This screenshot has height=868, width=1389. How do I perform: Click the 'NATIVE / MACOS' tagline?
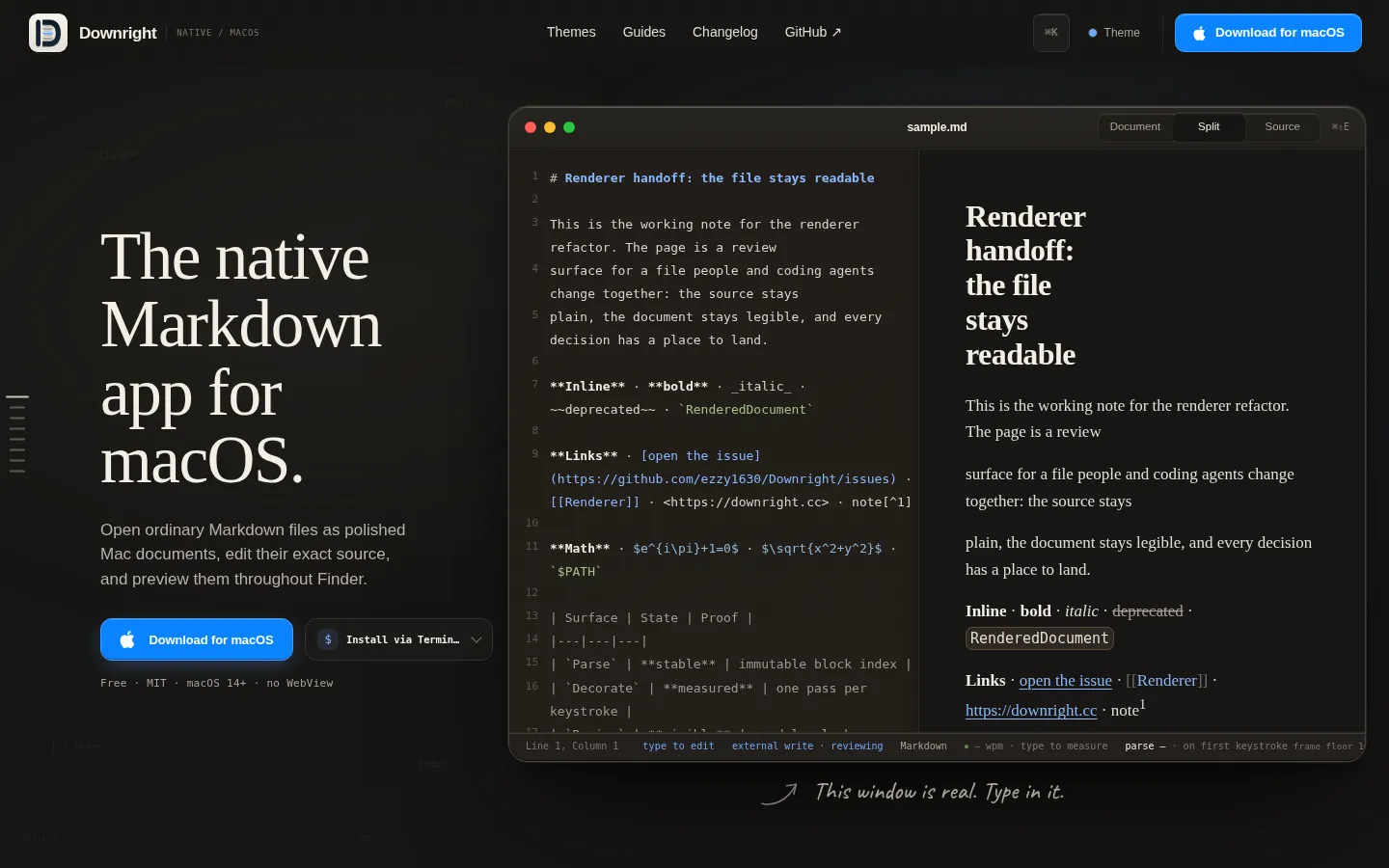pos(218,33)
